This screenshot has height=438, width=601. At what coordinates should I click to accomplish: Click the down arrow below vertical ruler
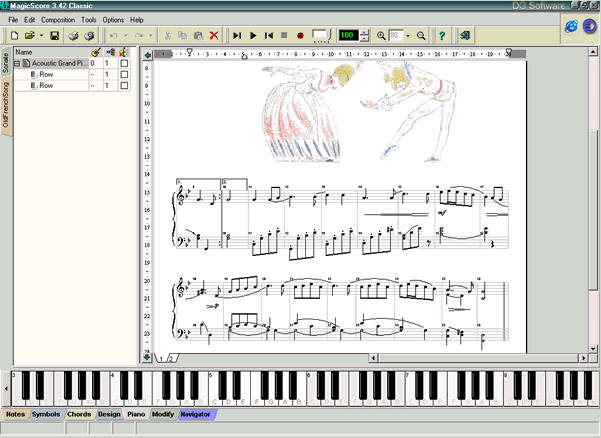[147, 358]
